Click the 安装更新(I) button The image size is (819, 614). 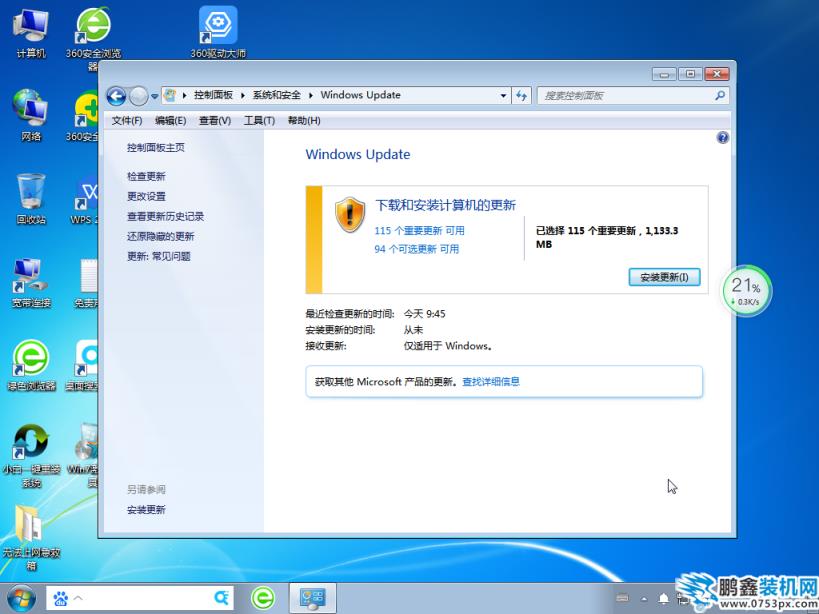coord(664,277)
